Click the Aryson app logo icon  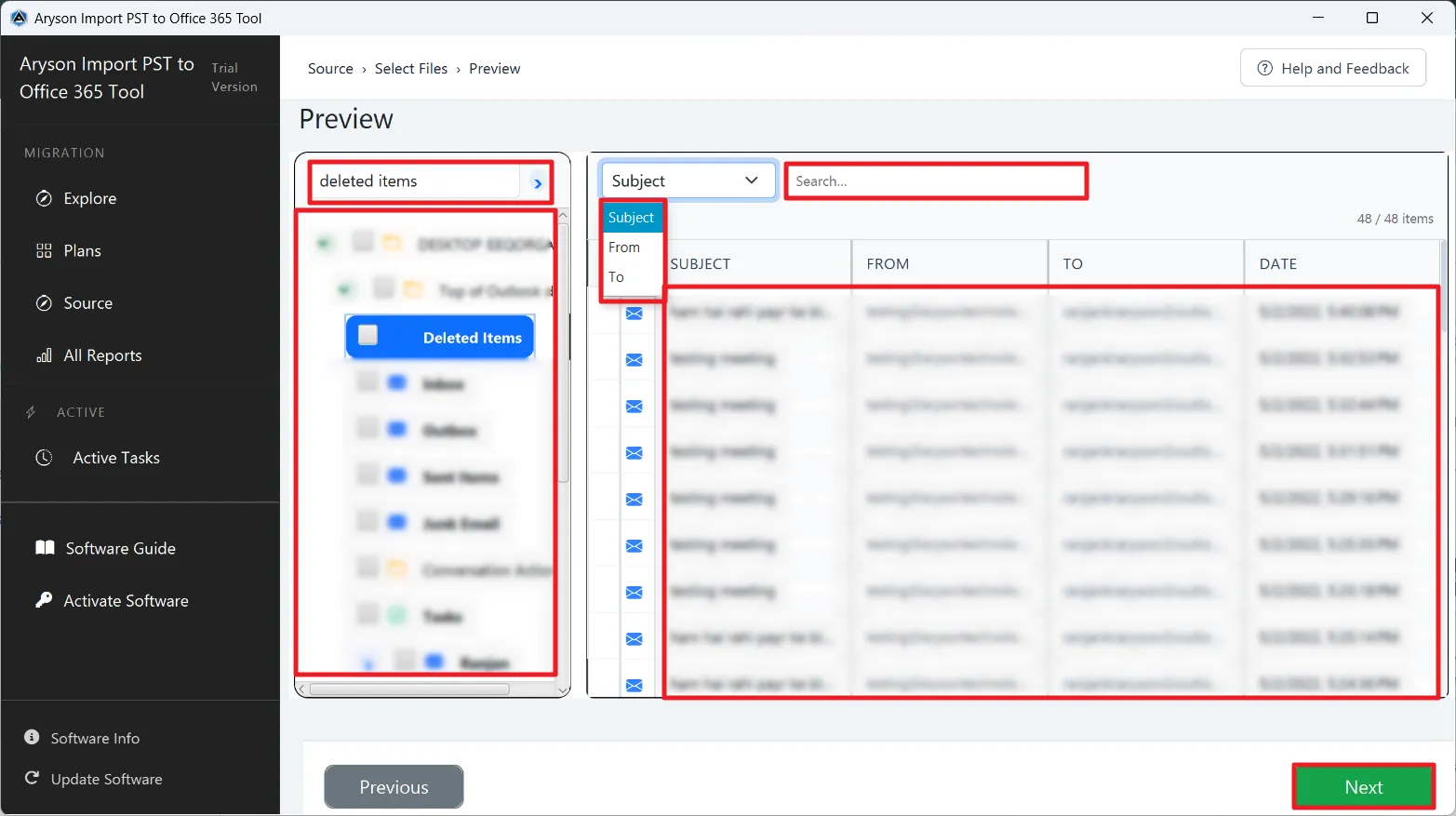[x=19, y=18]
